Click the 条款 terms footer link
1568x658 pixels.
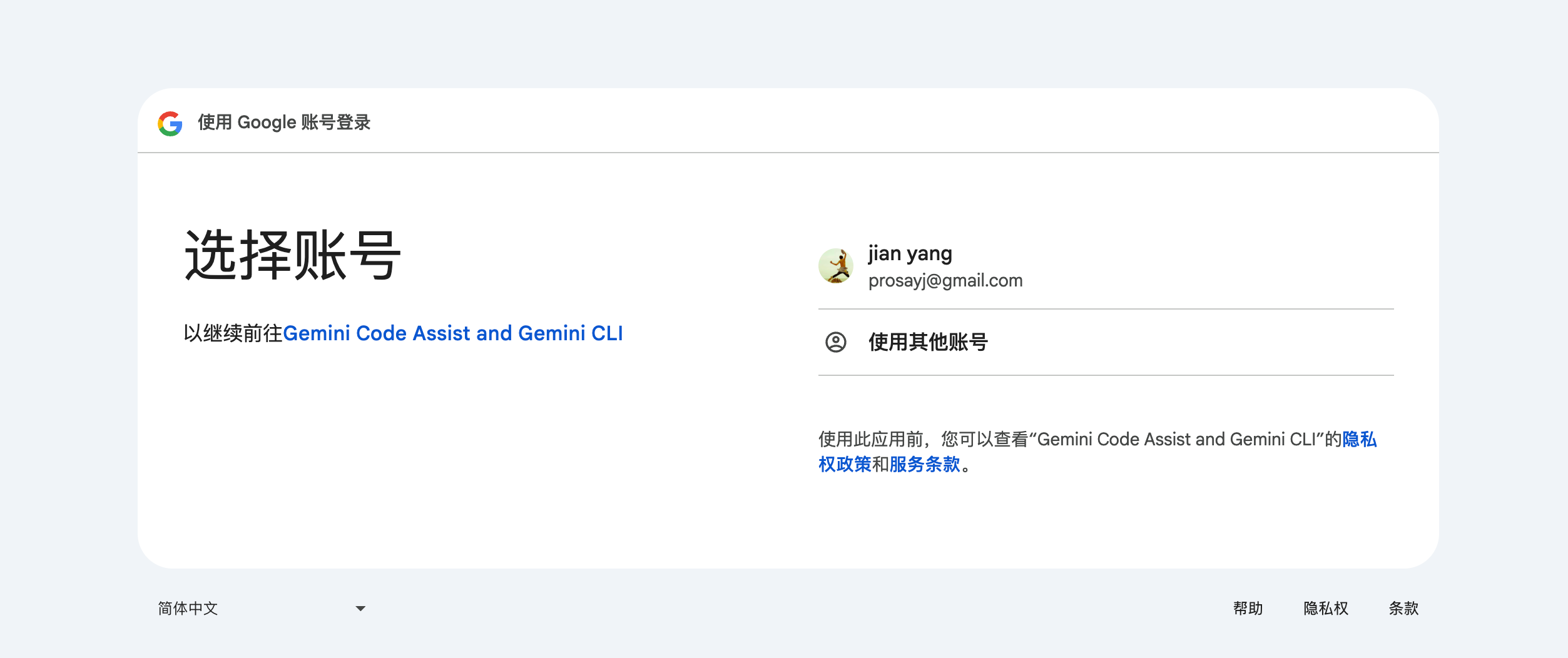click(x=1403, y=609)
